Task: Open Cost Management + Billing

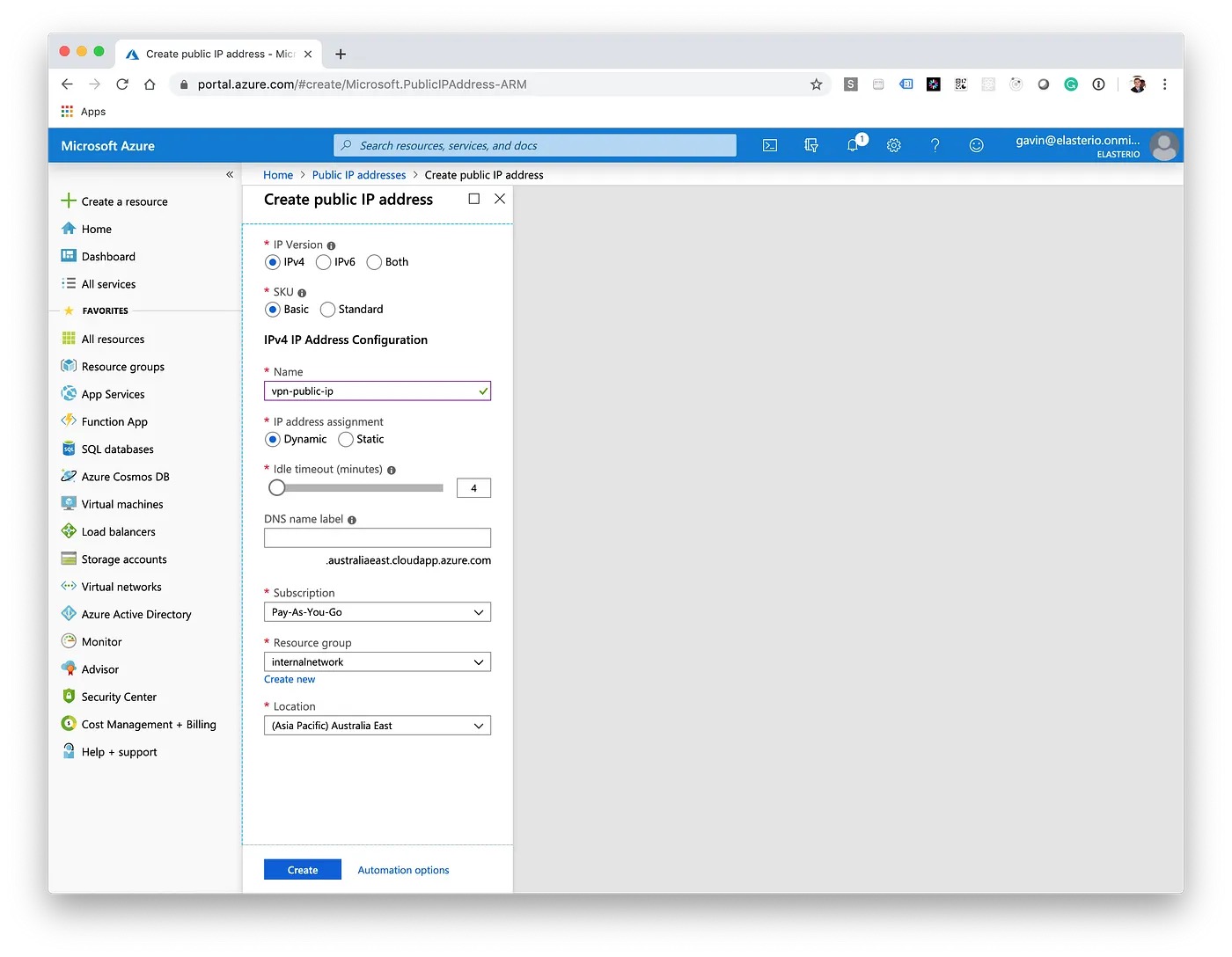Action: 138,725
